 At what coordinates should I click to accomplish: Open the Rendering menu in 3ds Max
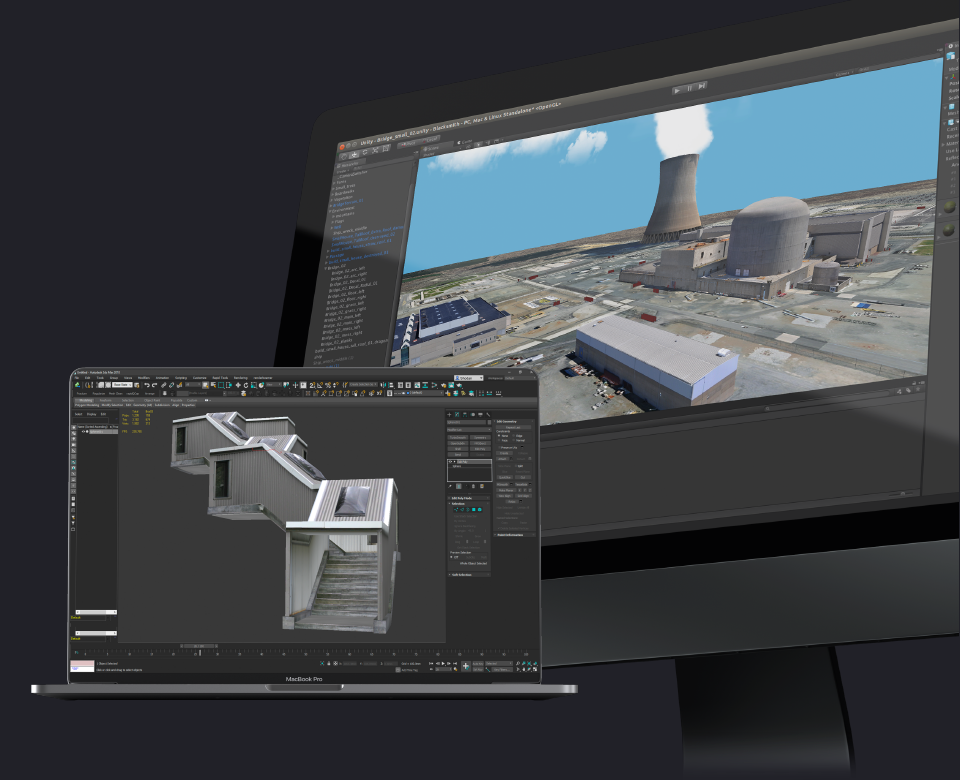241,378
